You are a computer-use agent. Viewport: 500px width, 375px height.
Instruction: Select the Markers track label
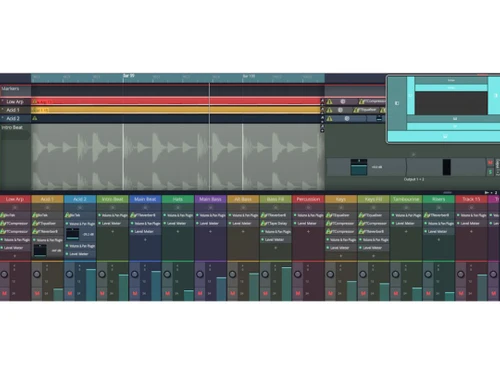[10, 89]
